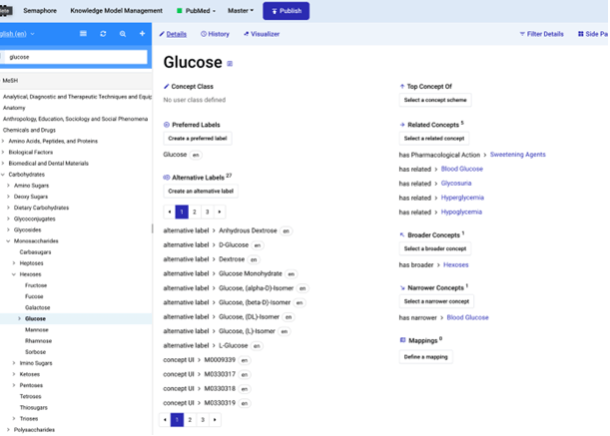Click Define a mapping button
Viewport: 610px width, 436px height.
(x=426, y=357)
